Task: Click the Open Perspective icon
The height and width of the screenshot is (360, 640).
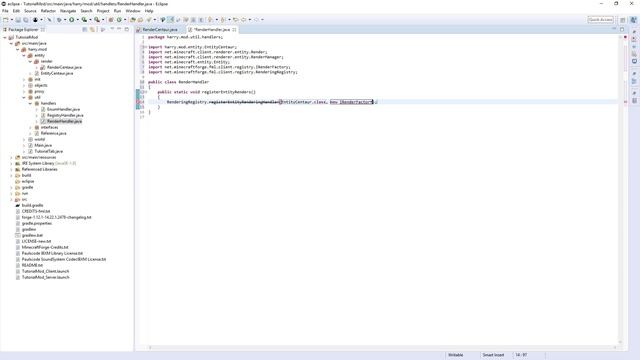Action: 623,20
